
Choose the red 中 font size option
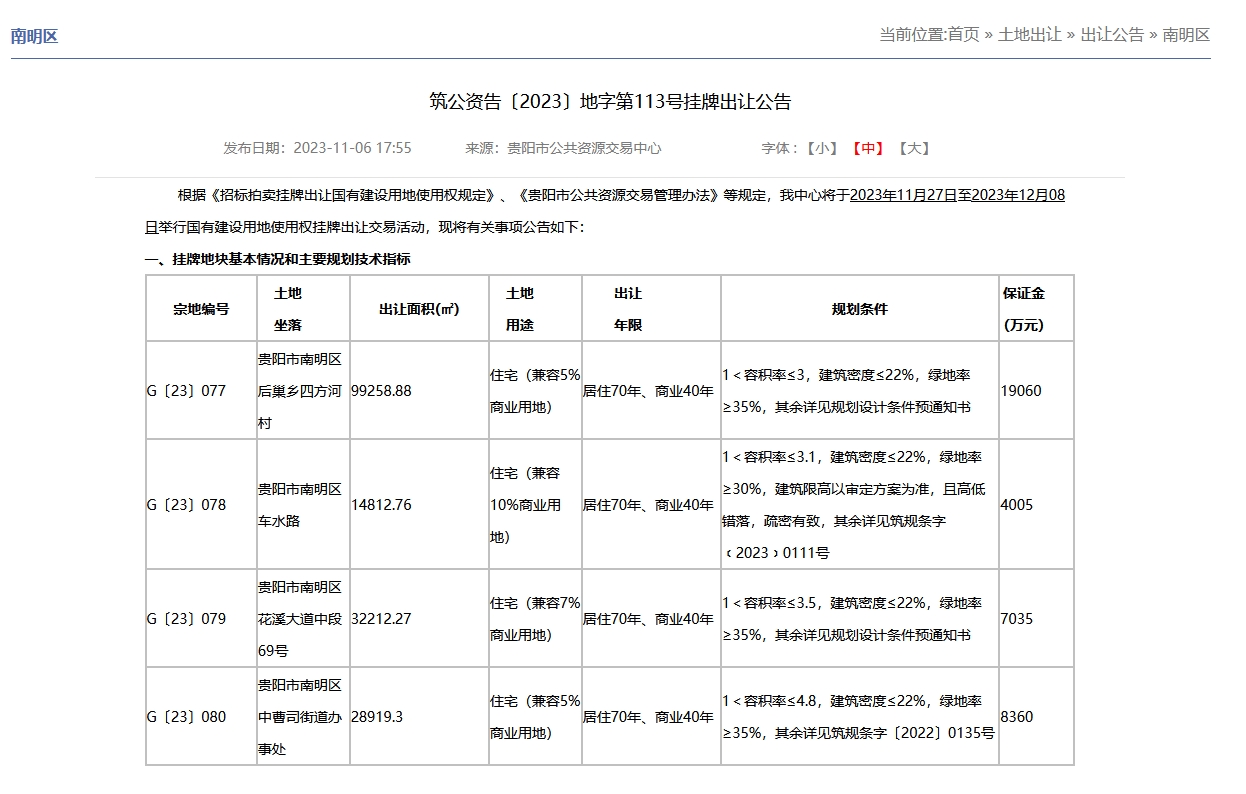[x=867, y=148]
